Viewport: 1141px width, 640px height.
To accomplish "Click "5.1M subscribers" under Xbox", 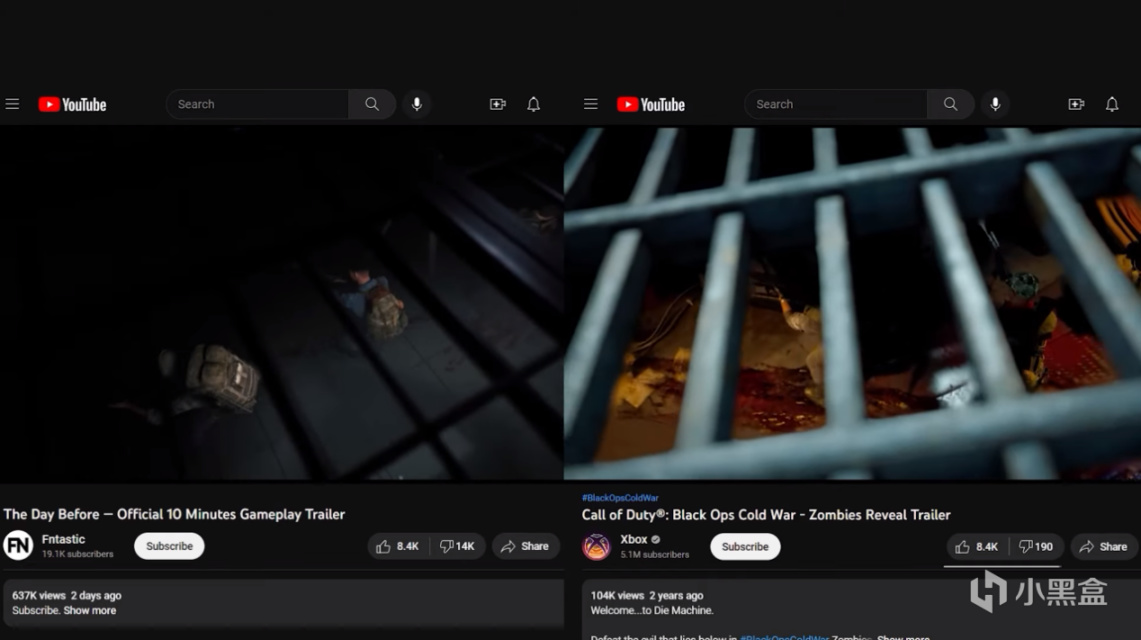I will (x=654, y=555).
